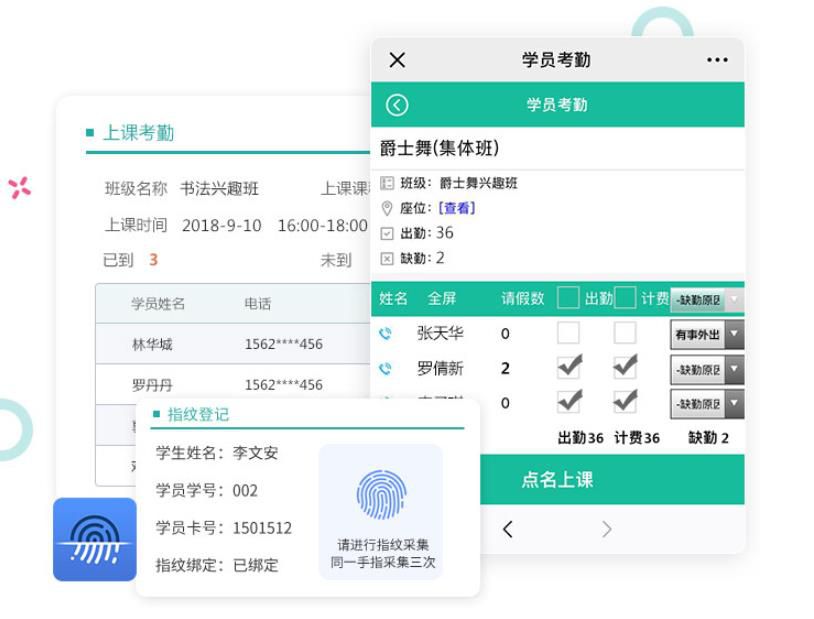The width and height of the screenshot is (814, 619).
Task: Click 请假数 column header
Action: 523,299
